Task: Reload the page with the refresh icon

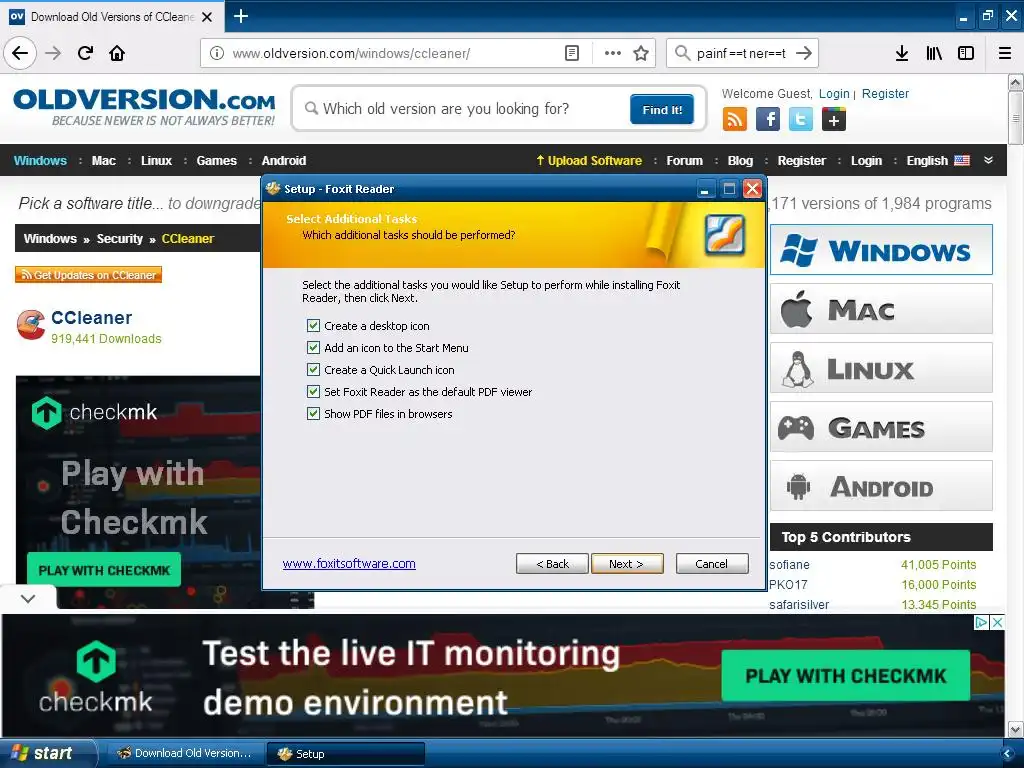Action: click(x=85, y=53)
